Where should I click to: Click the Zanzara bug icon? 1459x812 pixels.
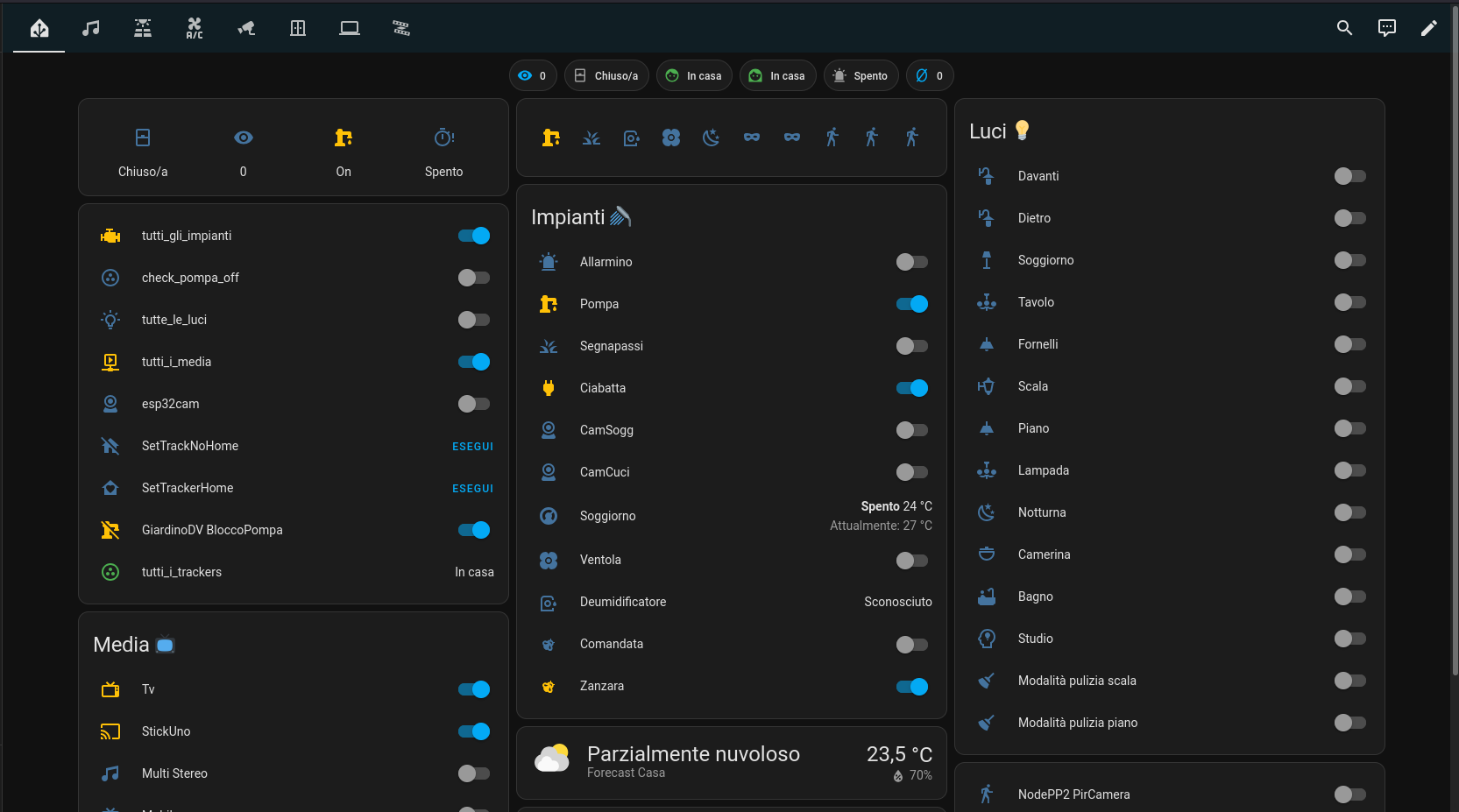[549, 687]
